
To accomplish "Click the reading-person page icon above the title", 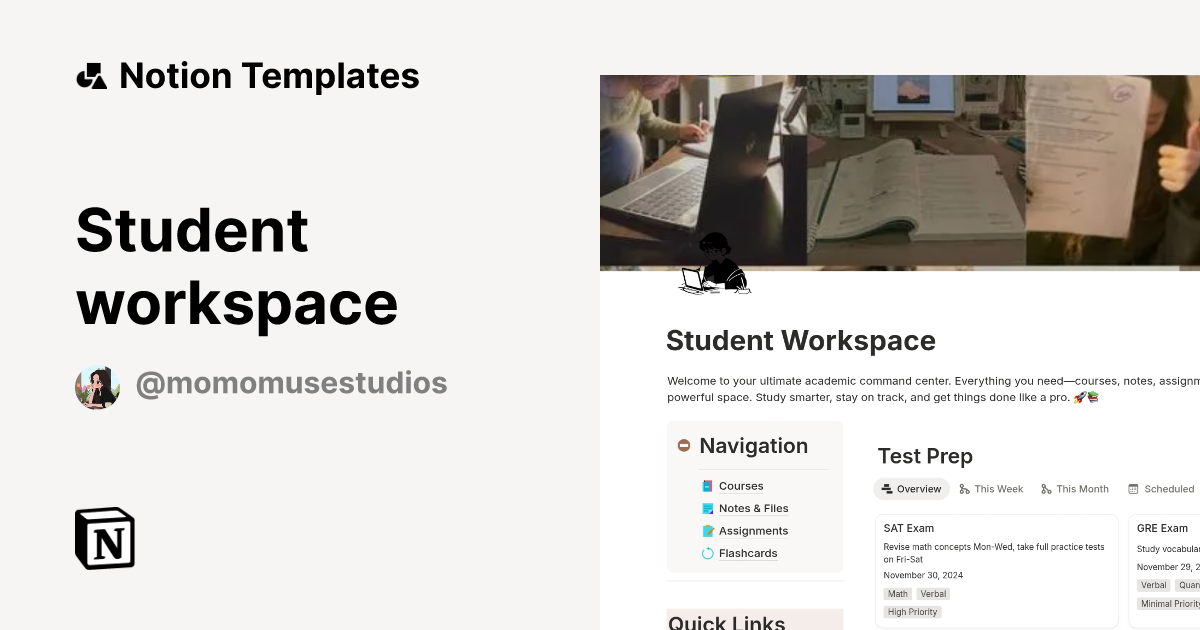I will (714, 268).
